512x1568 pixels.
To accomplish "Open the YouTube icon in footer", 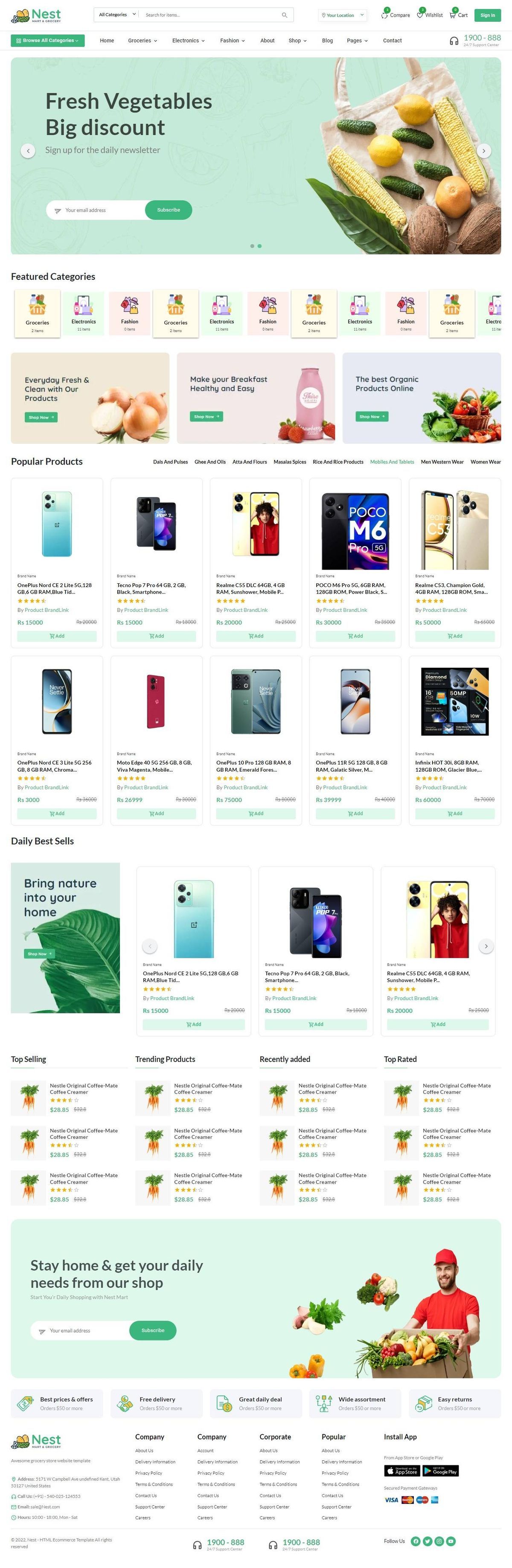I will point(451,1541).
